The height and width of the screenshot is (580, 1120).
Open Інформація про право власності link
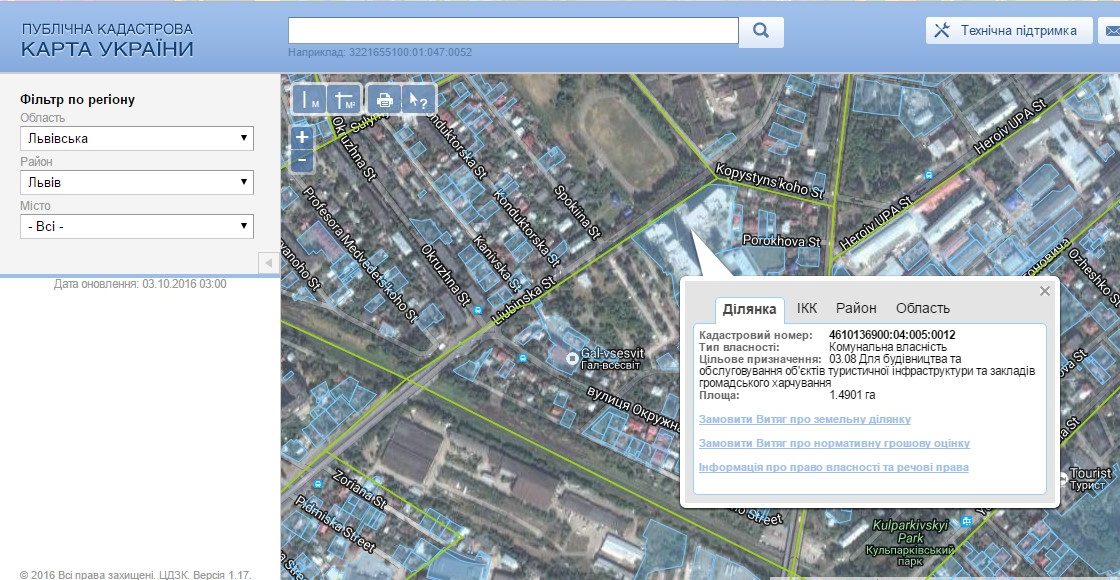834,467
